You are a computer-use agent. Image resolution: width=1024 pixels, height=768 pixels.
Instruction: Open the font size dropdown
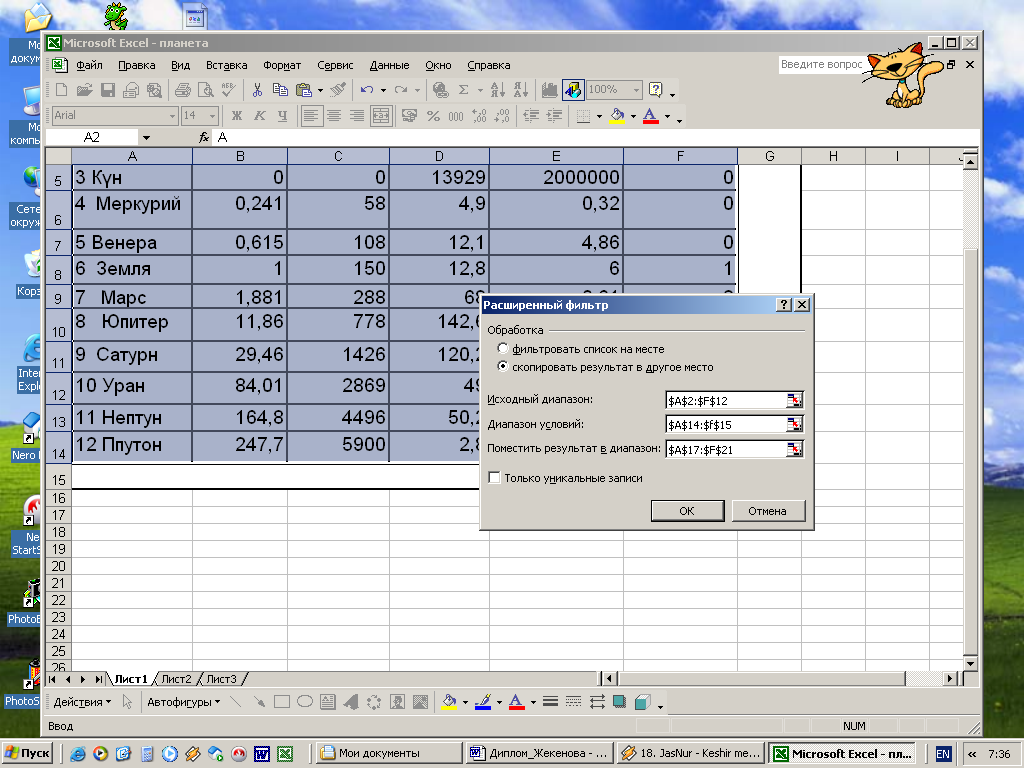click(213, 116)
